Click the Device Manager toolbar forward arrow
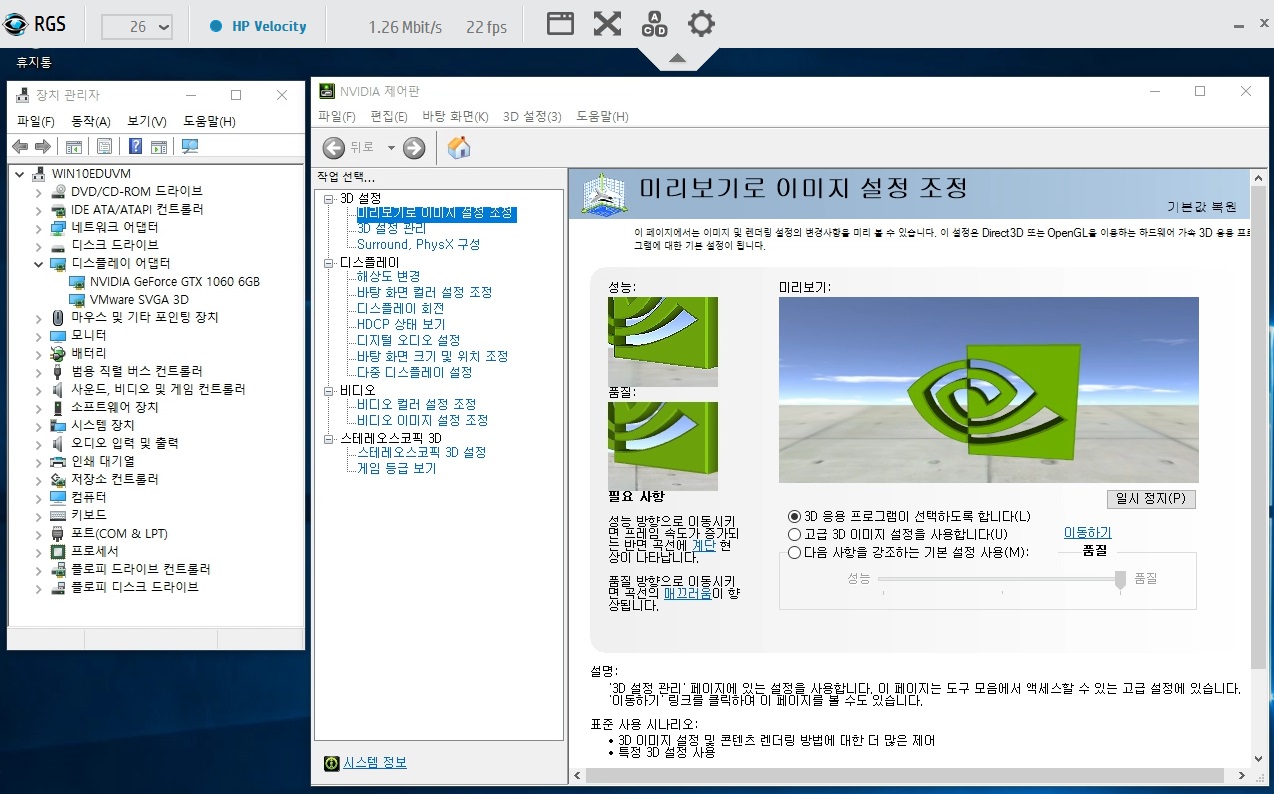This screenshot has width=1274, height=794. pos(42,146)
